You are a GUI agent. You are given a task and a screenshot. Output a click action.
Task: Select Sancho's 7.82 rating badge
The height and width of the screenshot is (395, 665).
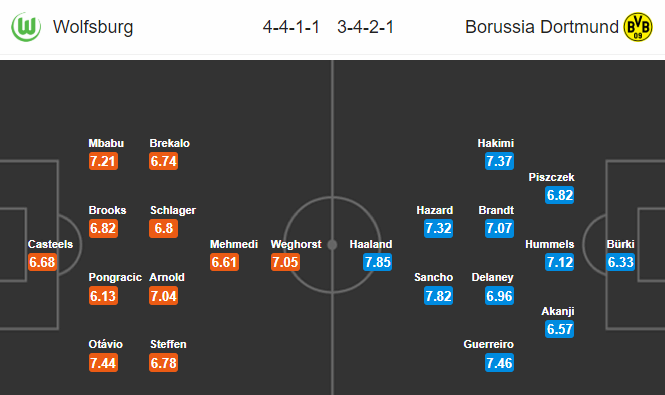coord(439,296)
